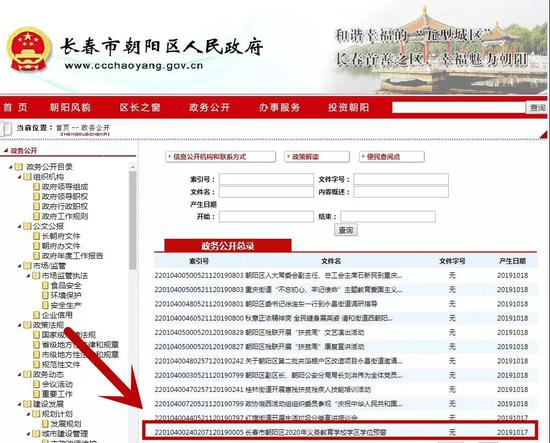
Task: Go to 首页 in the red navigation bar
Action: pyautogui.click(x=15, y=107)
